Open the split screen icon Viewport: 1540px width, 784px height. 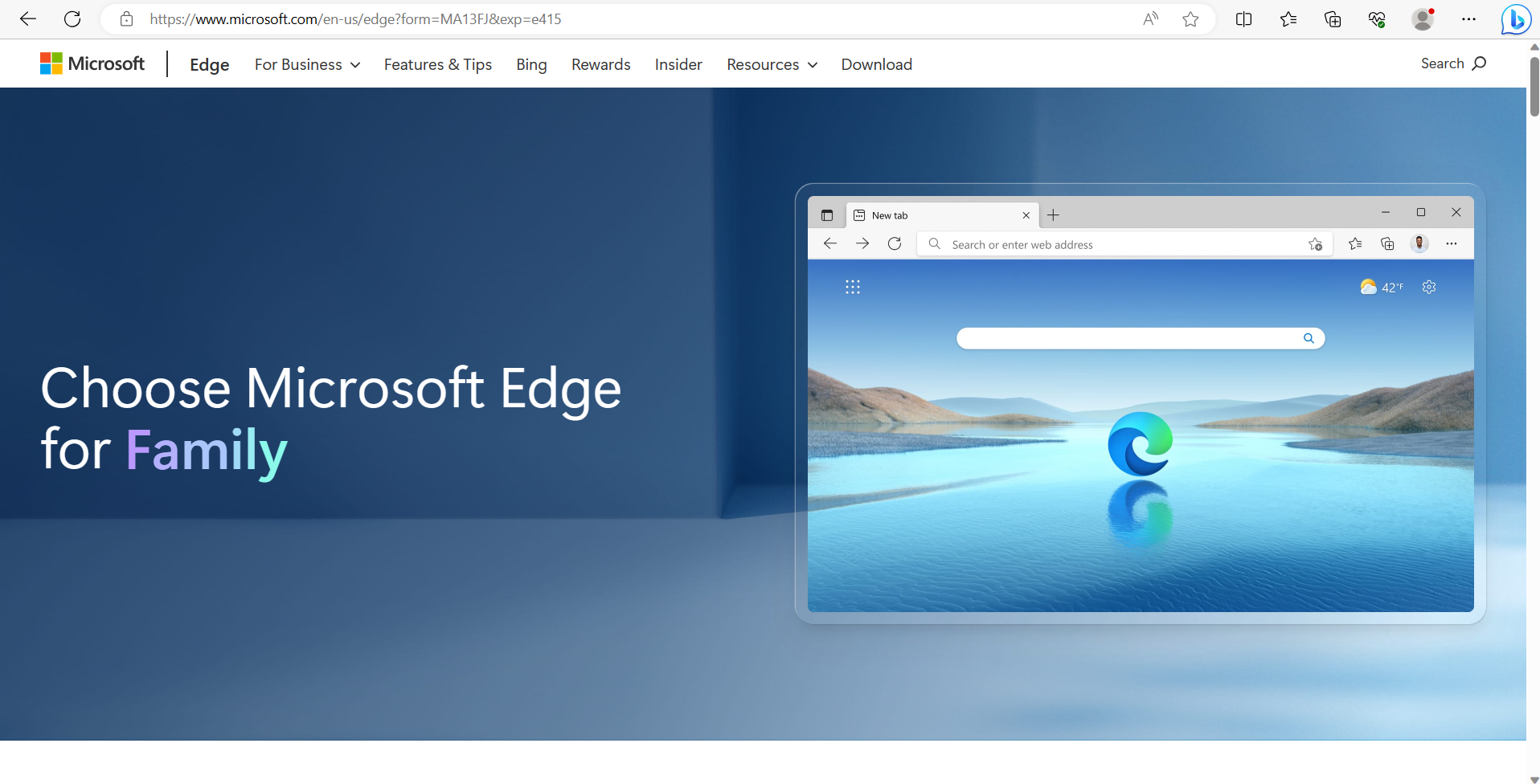click(1243, 19)
